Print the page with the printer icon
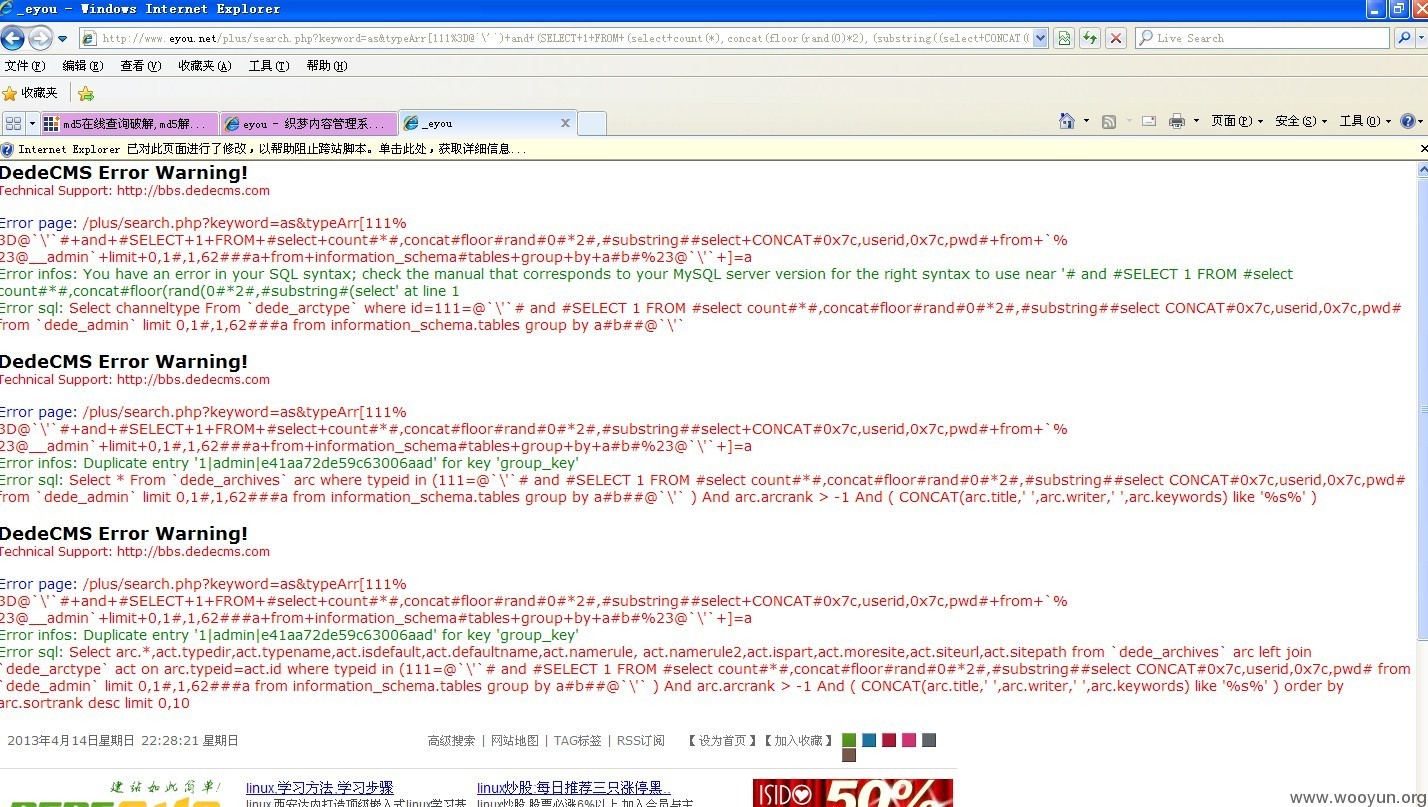Viewport: 1428px width, 807px height. (1176, 121)
